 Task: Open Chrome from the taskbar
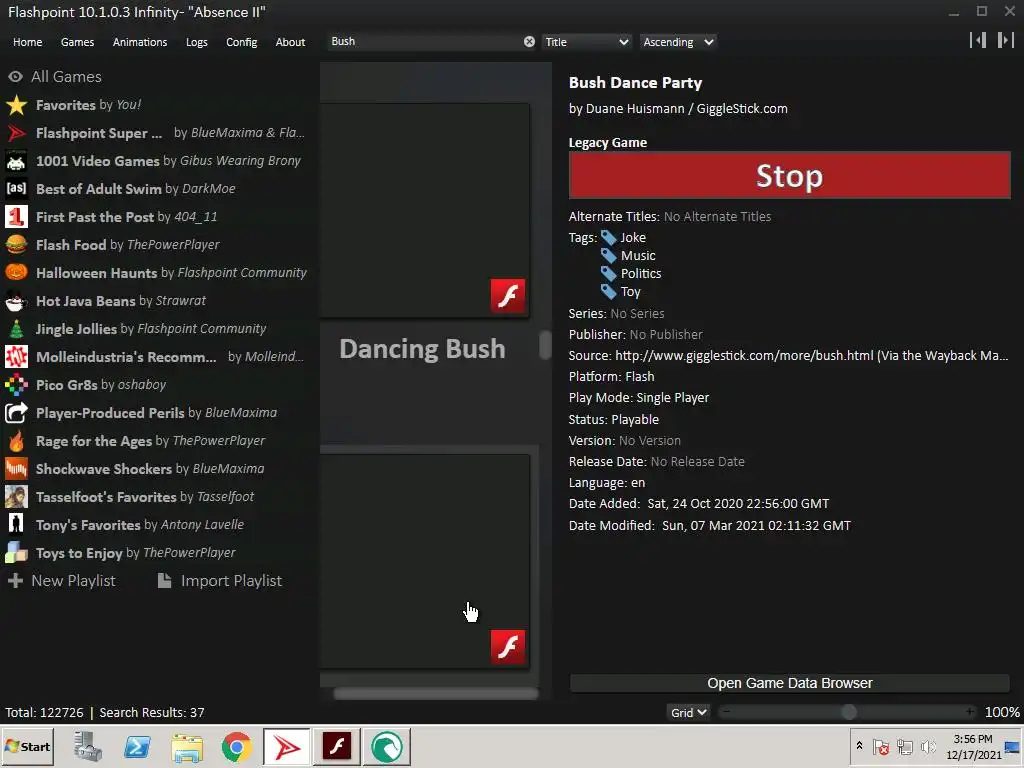(x=236, y=746)
